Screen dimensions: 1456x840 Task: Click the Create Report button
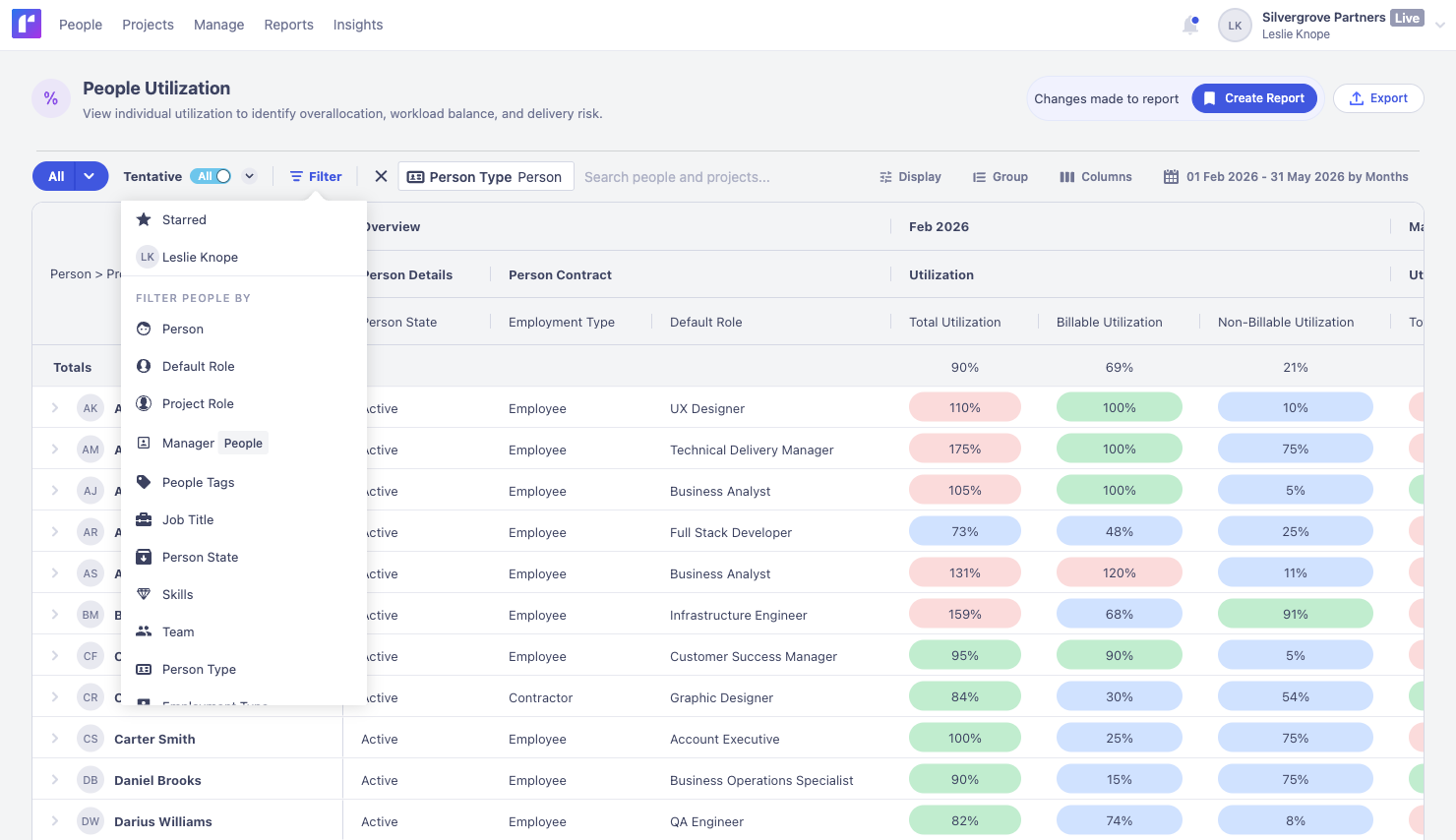click(1254, 98)
